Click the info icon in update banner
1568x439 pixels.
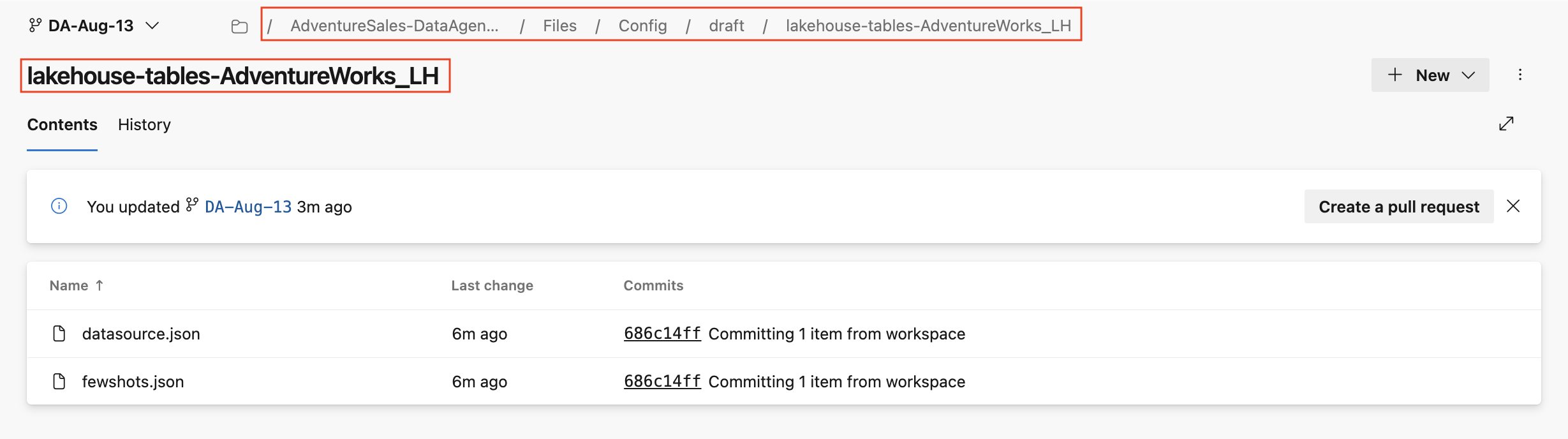[59, 206]
